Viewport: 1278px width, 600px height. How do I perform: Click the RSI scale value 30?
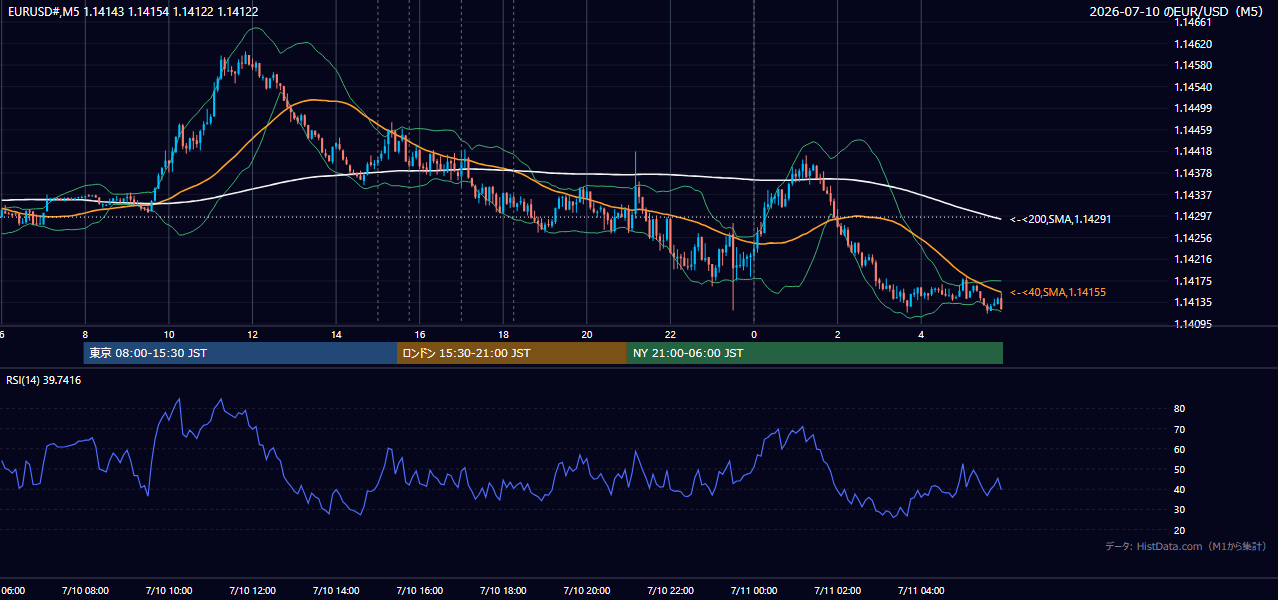coord(1179,510)
